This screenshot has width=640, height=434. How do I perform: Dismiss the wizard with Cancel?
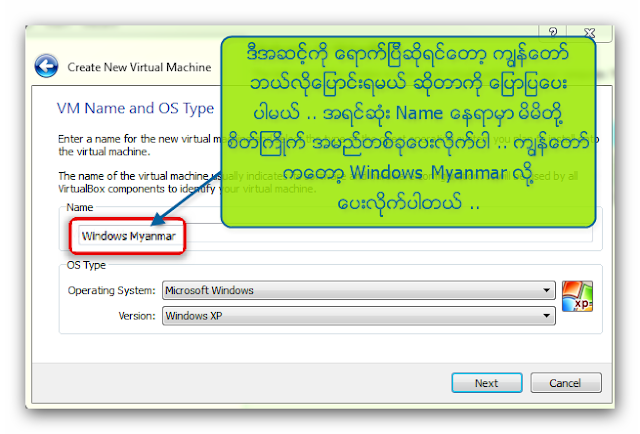565,383
